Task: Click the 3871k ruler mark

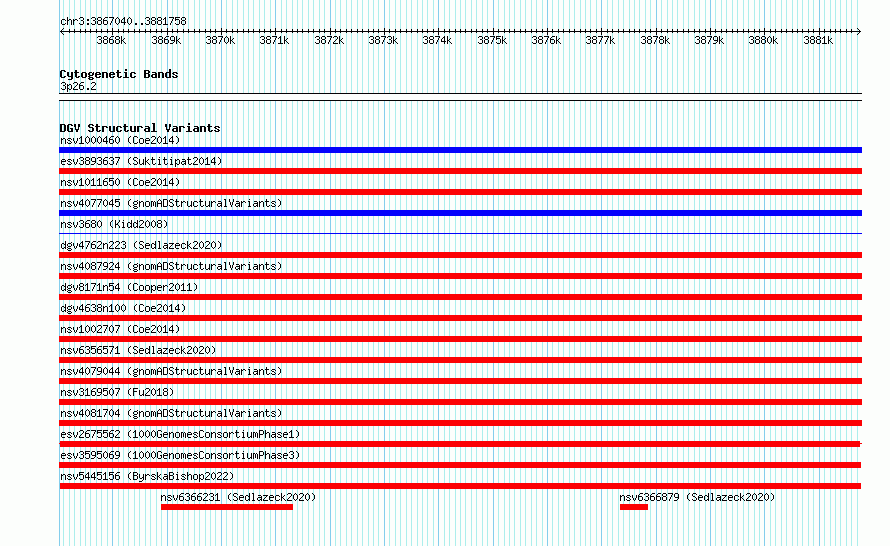Action: (x=274, y=40)
